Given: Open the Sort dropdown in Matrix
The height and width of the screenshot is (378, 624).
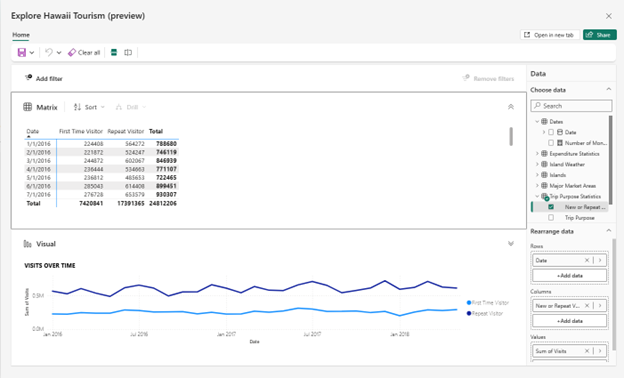Looking at the screenshot, I should pyautogui.click(x=89, y=107).
